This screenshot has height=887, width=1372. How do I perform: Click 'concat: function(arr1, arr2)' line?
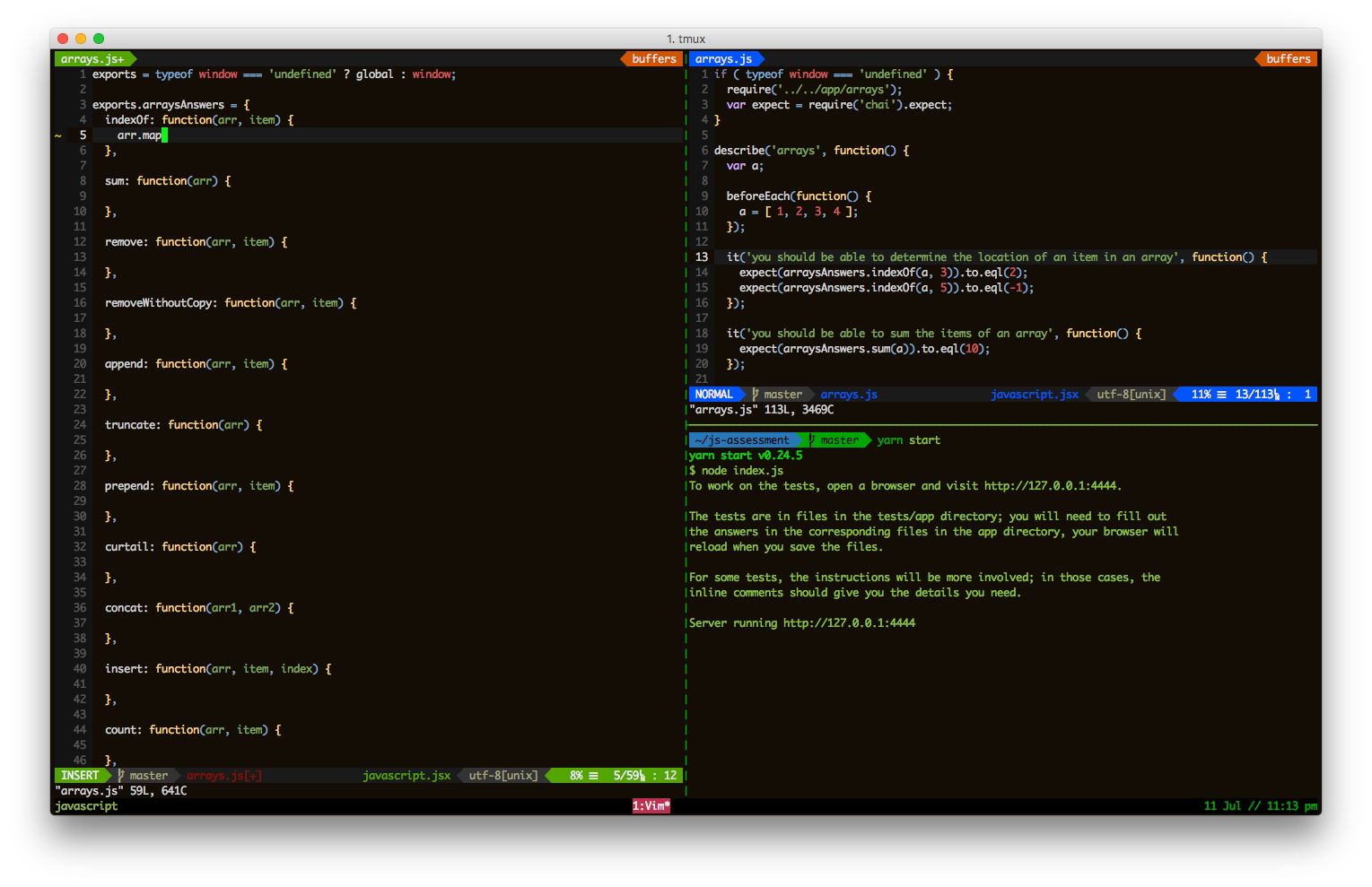[199, 608]
